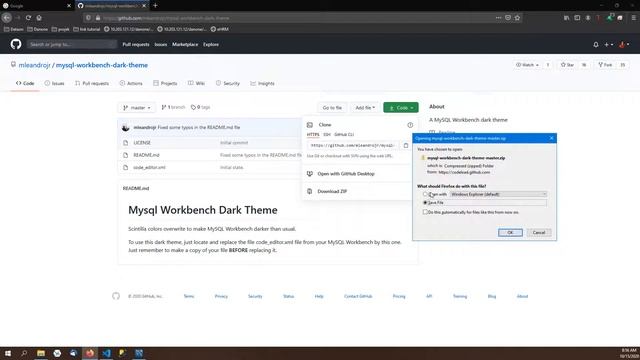Select the 'Save File' radio option
The height and width of the screenshot is (360, 640).
pos(425,202)
